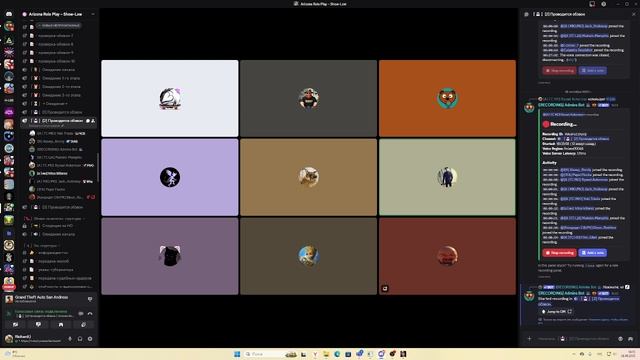Click the Jump button under the Started recording message
640x360 pixels.
coord(556,311)
